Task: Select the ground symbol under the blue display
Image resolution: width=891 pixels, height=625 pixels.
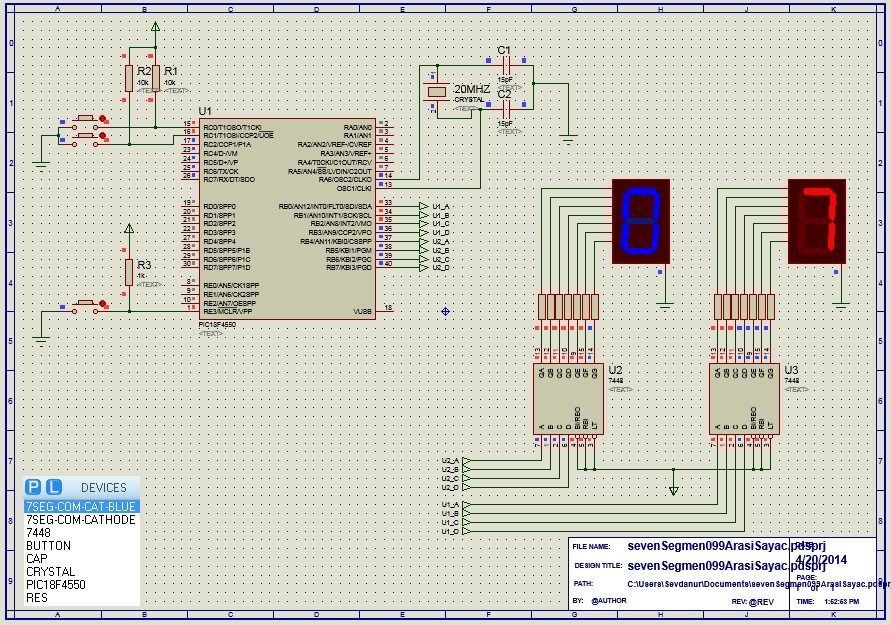Action: point(665,307)
